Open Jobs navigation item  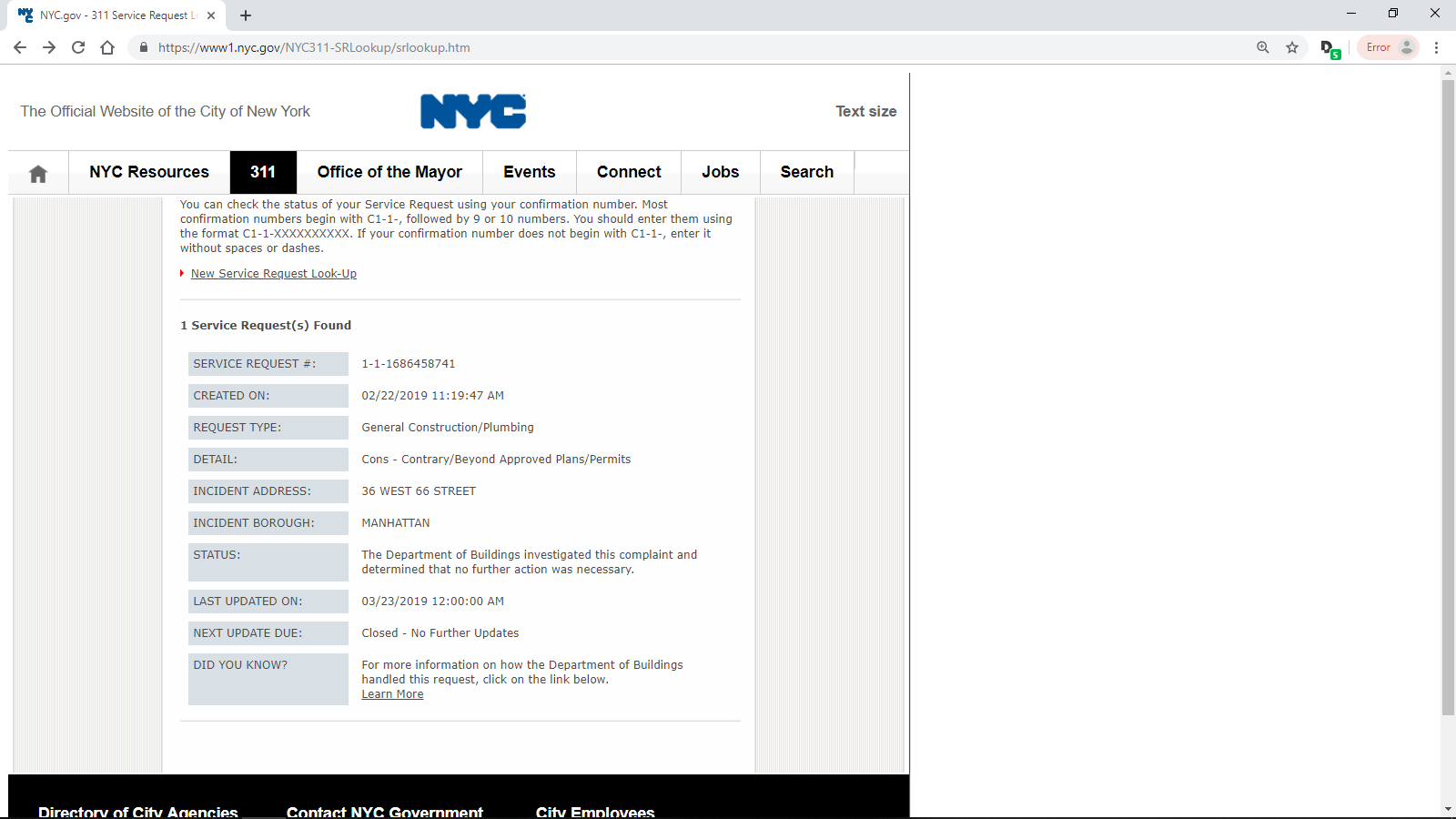coord(721,172)
